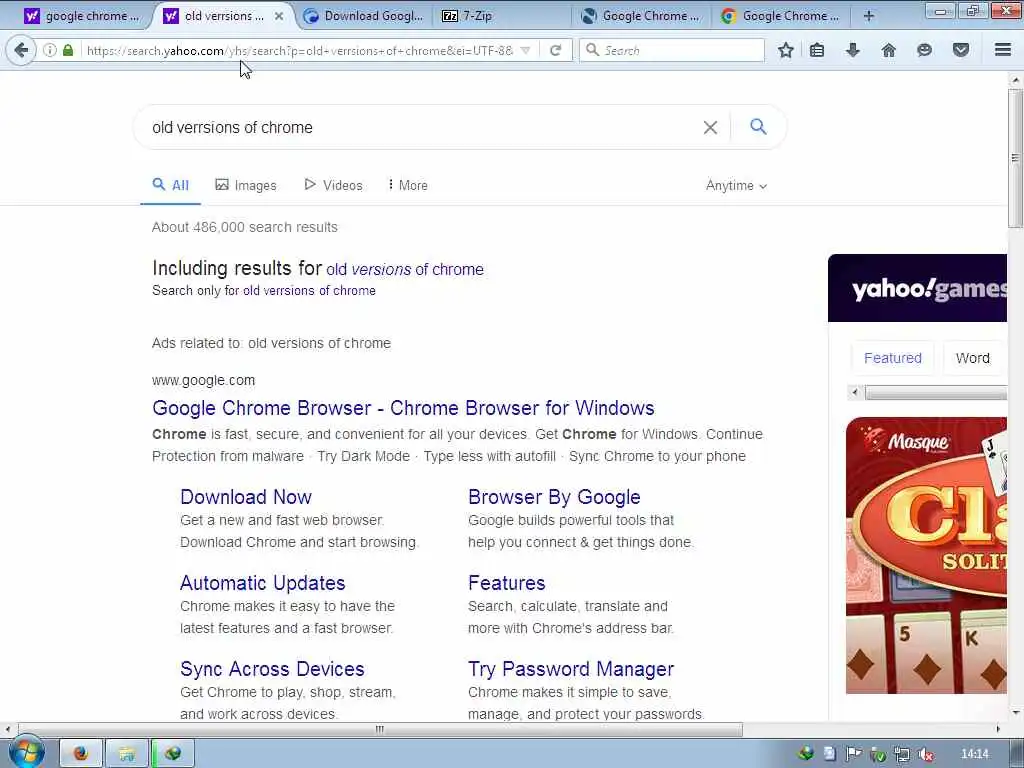
Task: Click the green padlock security icon
Action: pyautogui.click(x=68, y=50)
